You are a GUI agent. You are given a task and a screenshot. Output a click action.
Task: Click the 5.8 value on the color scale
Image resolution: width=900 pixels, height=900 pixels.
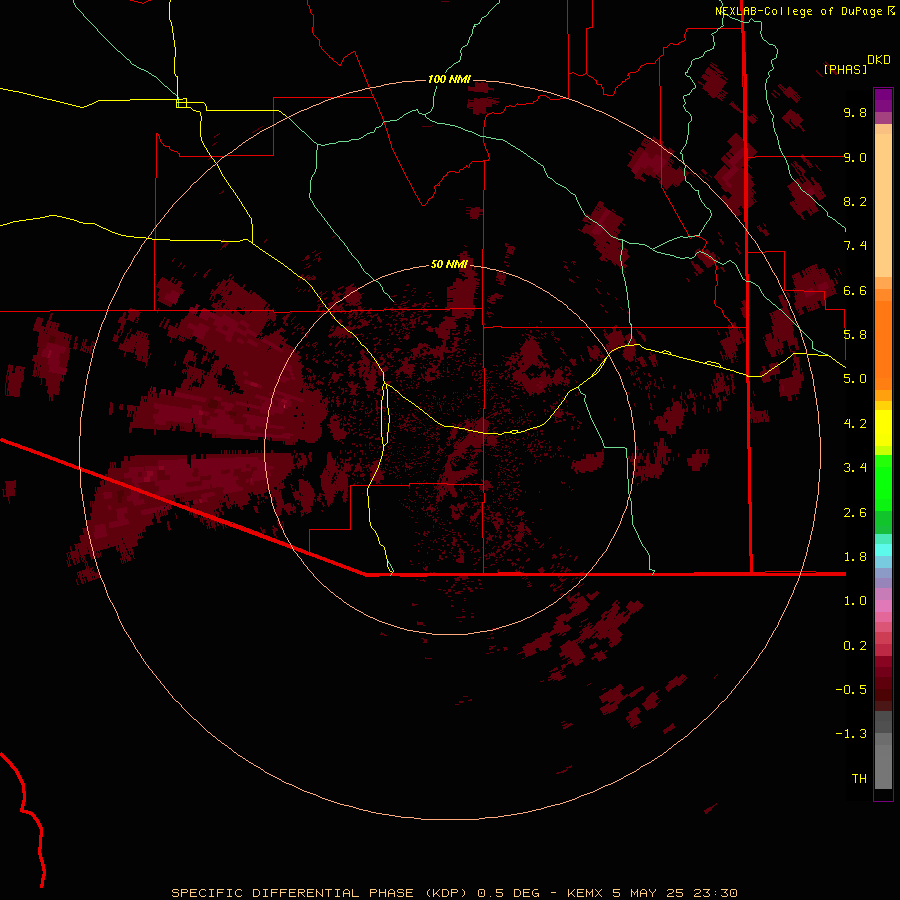coord(855,335)
